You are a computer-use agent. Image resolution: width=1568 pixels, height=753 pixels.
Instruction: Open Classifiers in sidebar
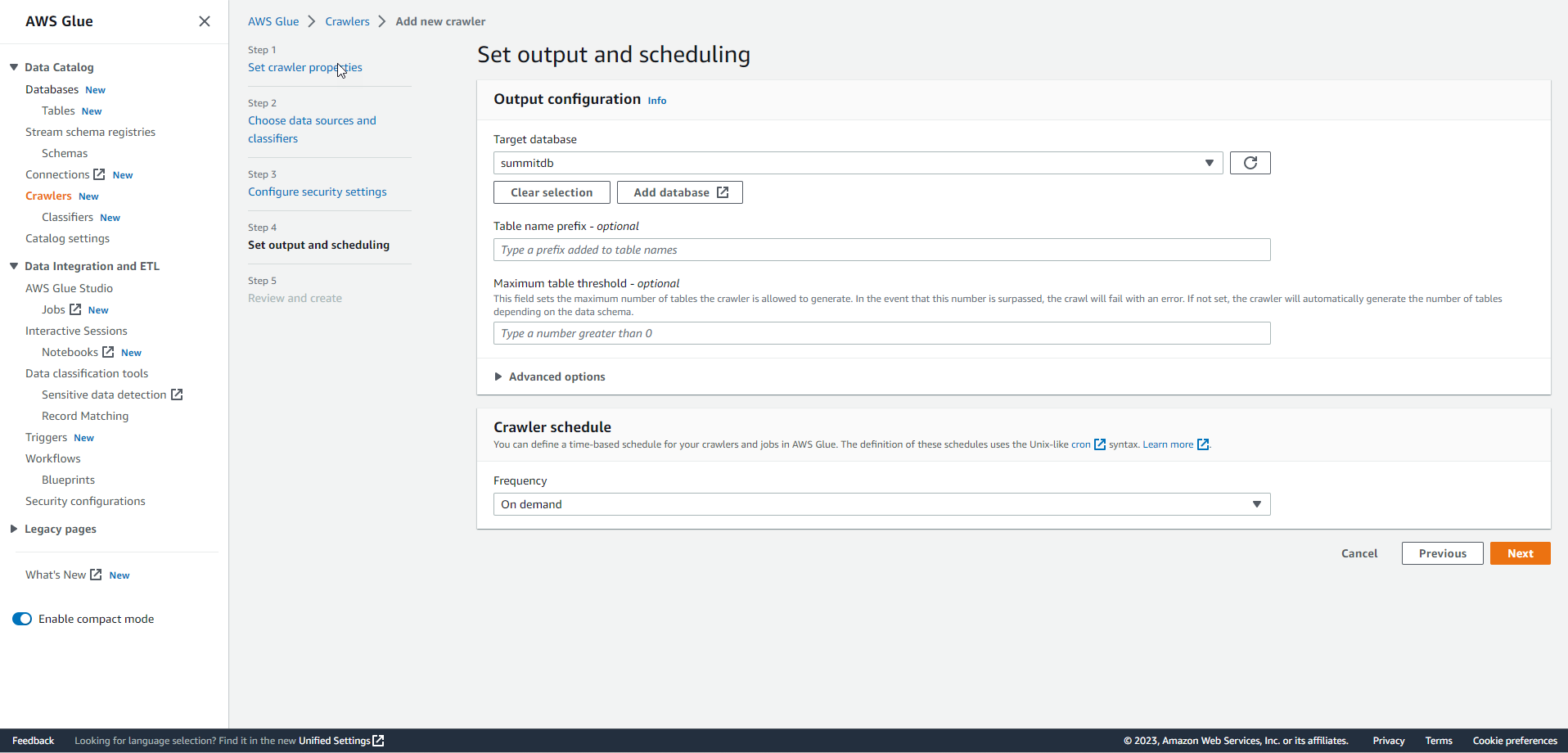pos(67,217)
